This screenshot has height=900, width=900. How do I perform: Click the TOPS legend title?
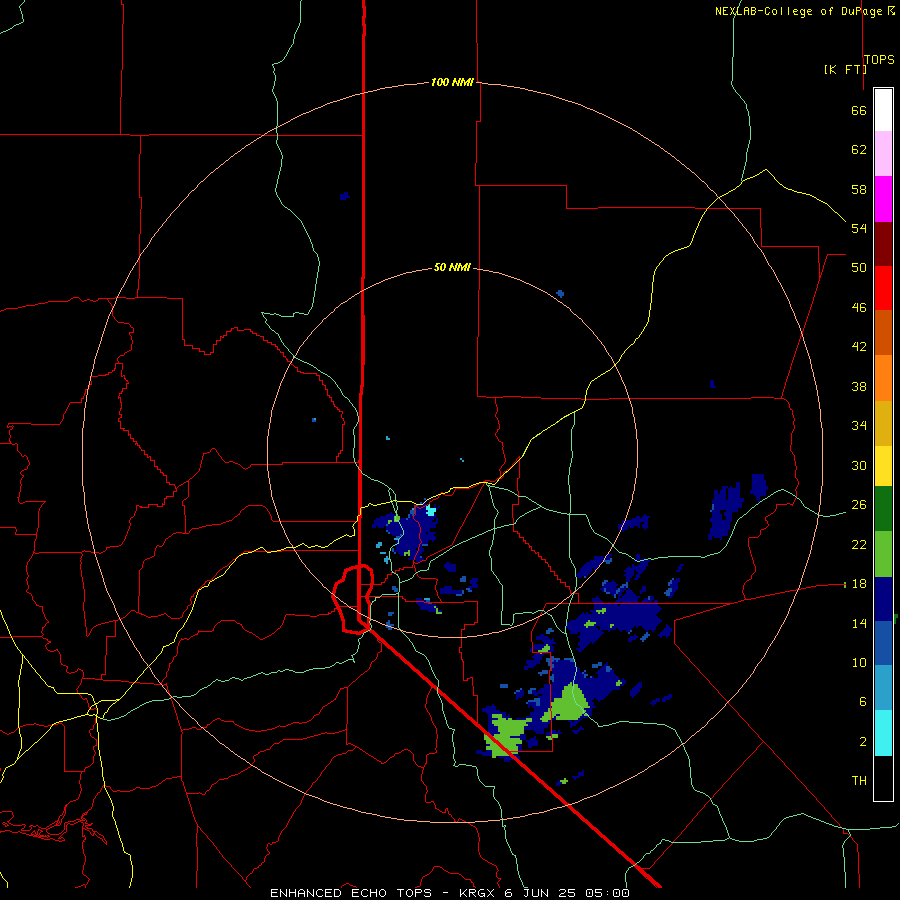click(x=879, y=59)
